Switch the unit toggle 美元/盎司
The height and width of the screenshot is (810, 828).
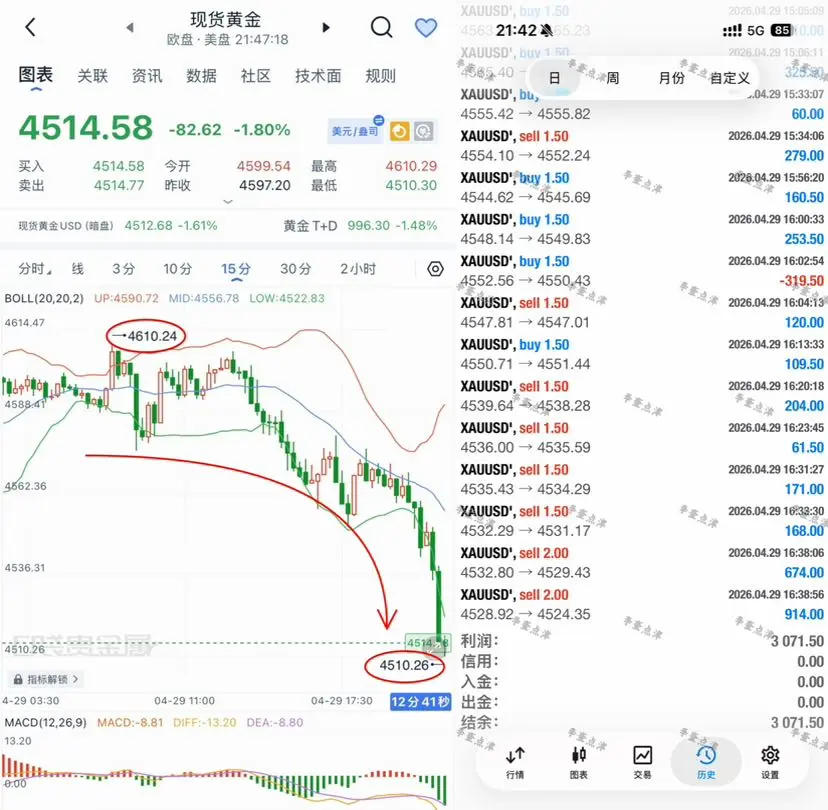(x=355, y=130)
